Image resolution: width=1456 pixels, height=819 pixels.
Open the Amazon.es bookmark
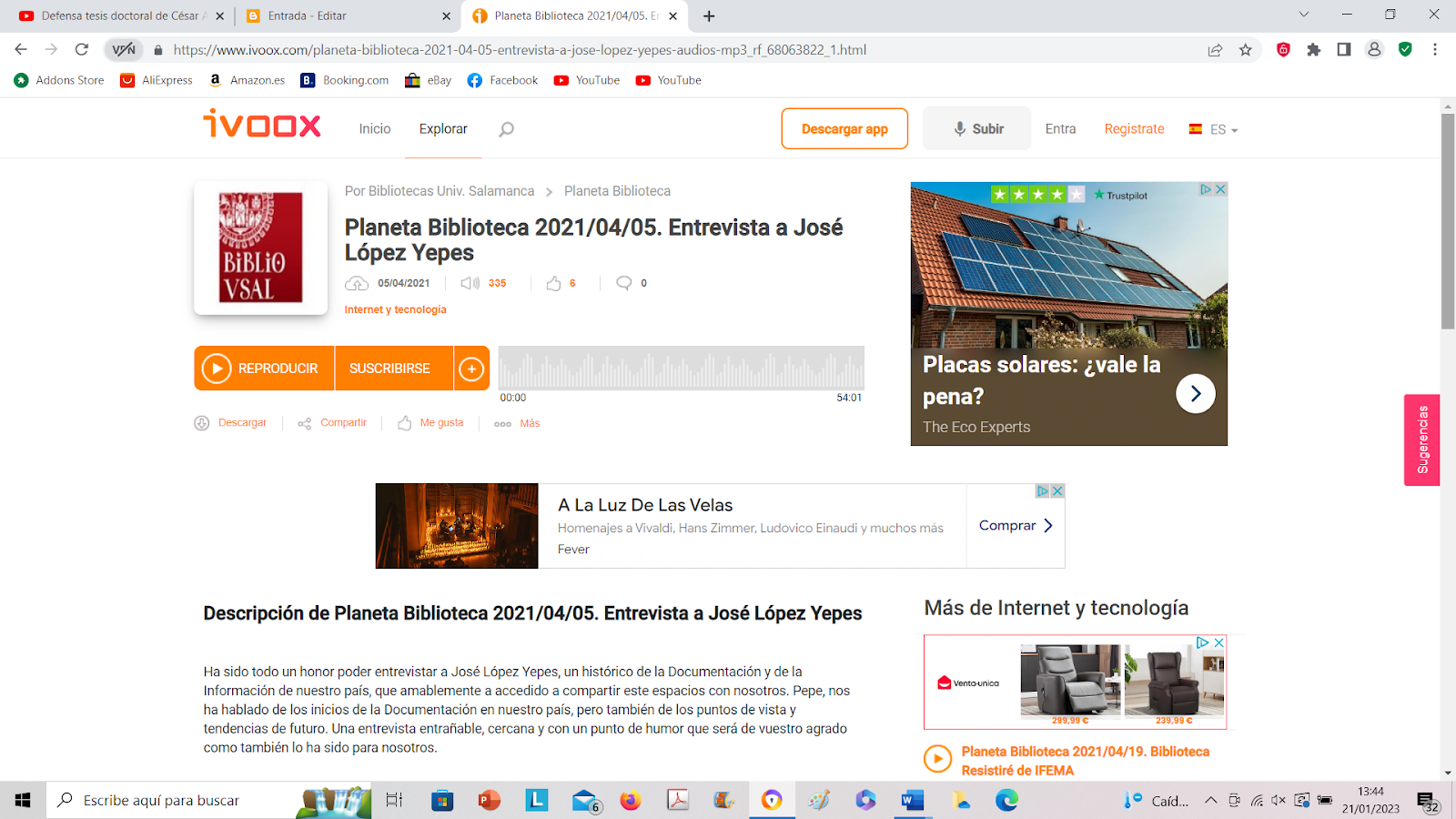[248, 80]
